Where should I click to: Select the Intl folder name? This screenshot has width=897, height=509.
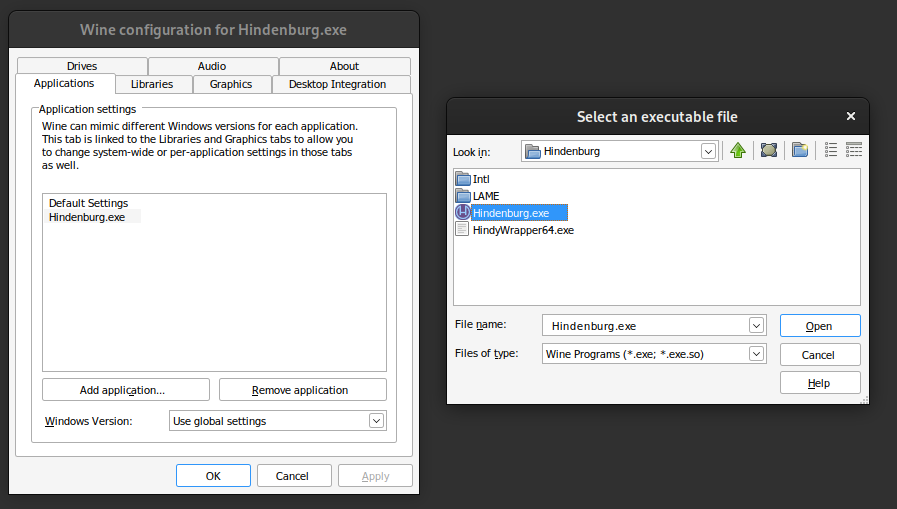(x=481, y=179)
